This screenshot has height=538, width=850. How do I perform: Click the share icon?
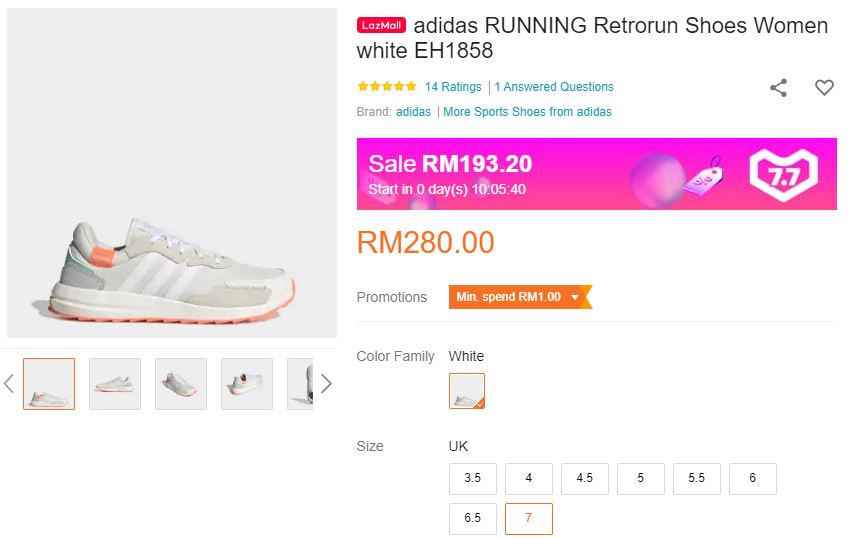[x=779, y=88]
